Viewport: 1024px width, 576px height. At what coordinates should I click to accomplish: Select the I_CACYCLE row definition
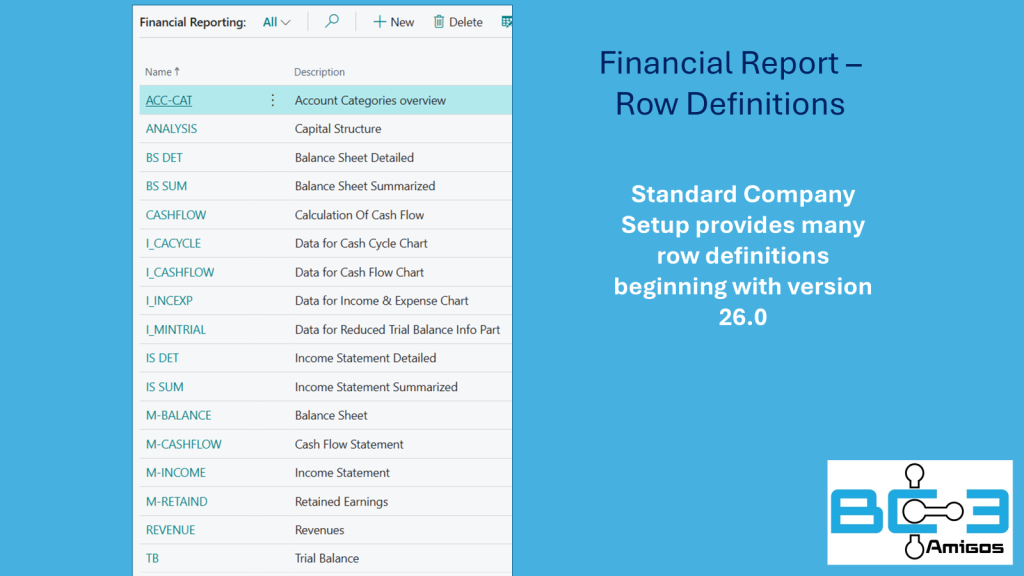point(173,244)
